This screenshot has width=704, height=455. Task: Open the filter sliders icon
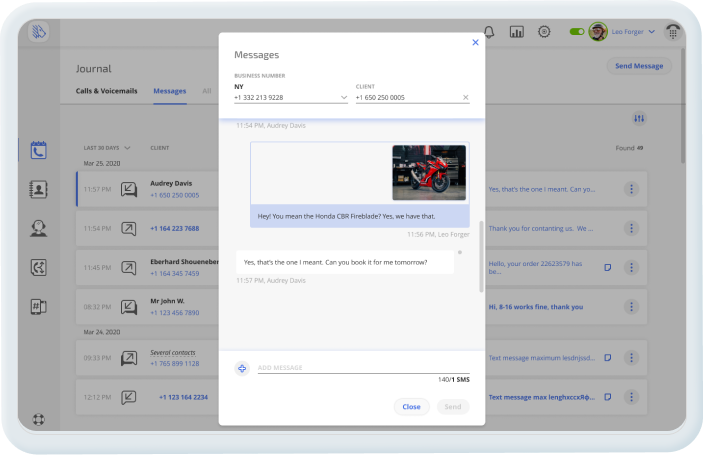pyautogui.click(x=639, y=119)
